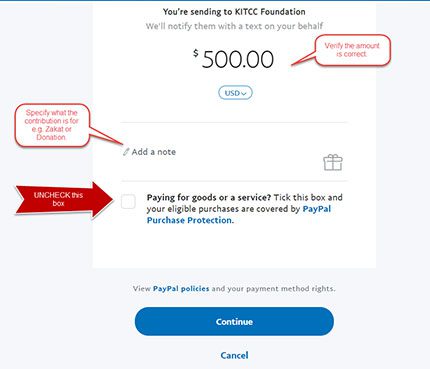Click the pencil icon beside Add a note
Screen dimensions: 430x369
(126, 152)
